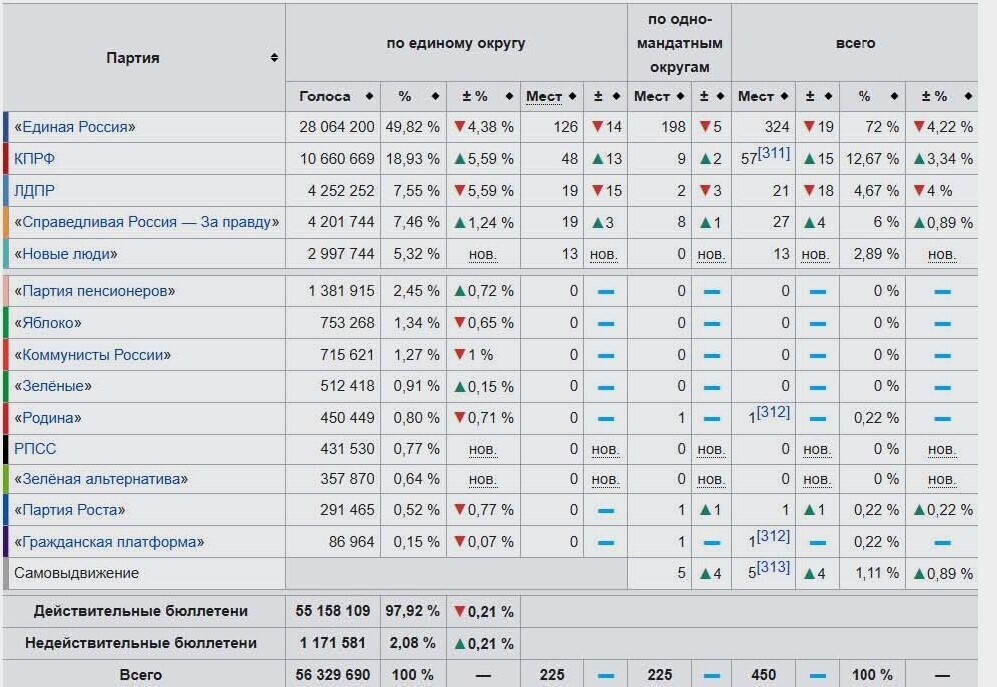Click the black color bar beside РПСС
This screenshot has width=997, height=687.
pos(6,449)
